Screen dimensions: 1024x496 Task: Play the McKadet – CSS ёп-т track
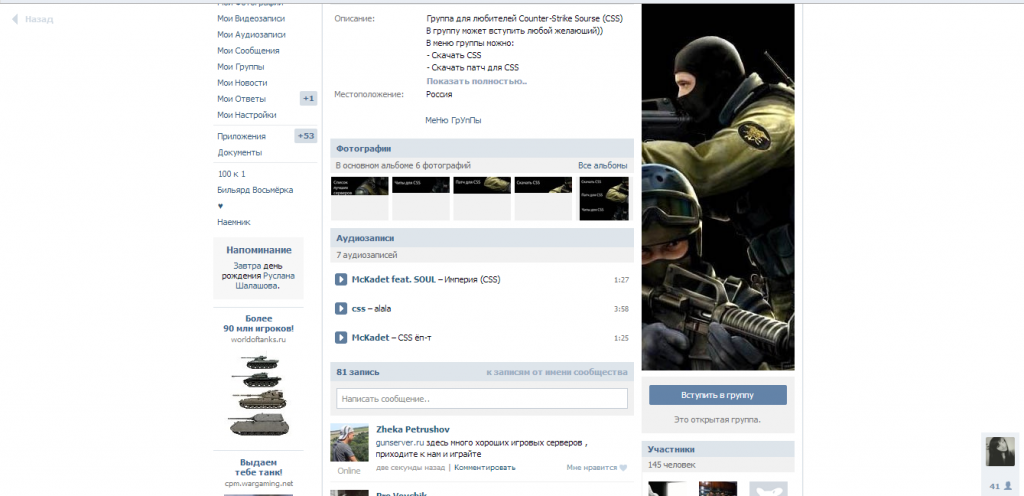(340, 338)
